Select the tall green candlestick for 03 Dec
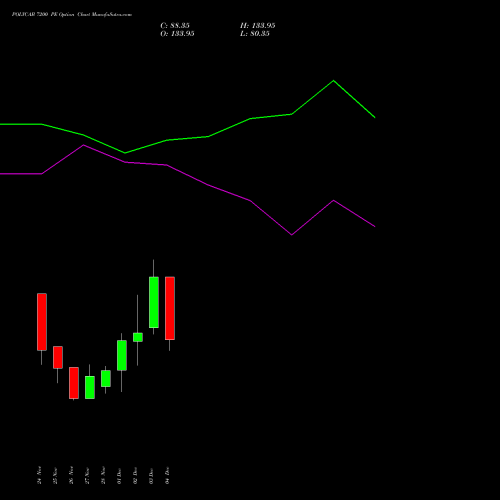 point(154,302)
